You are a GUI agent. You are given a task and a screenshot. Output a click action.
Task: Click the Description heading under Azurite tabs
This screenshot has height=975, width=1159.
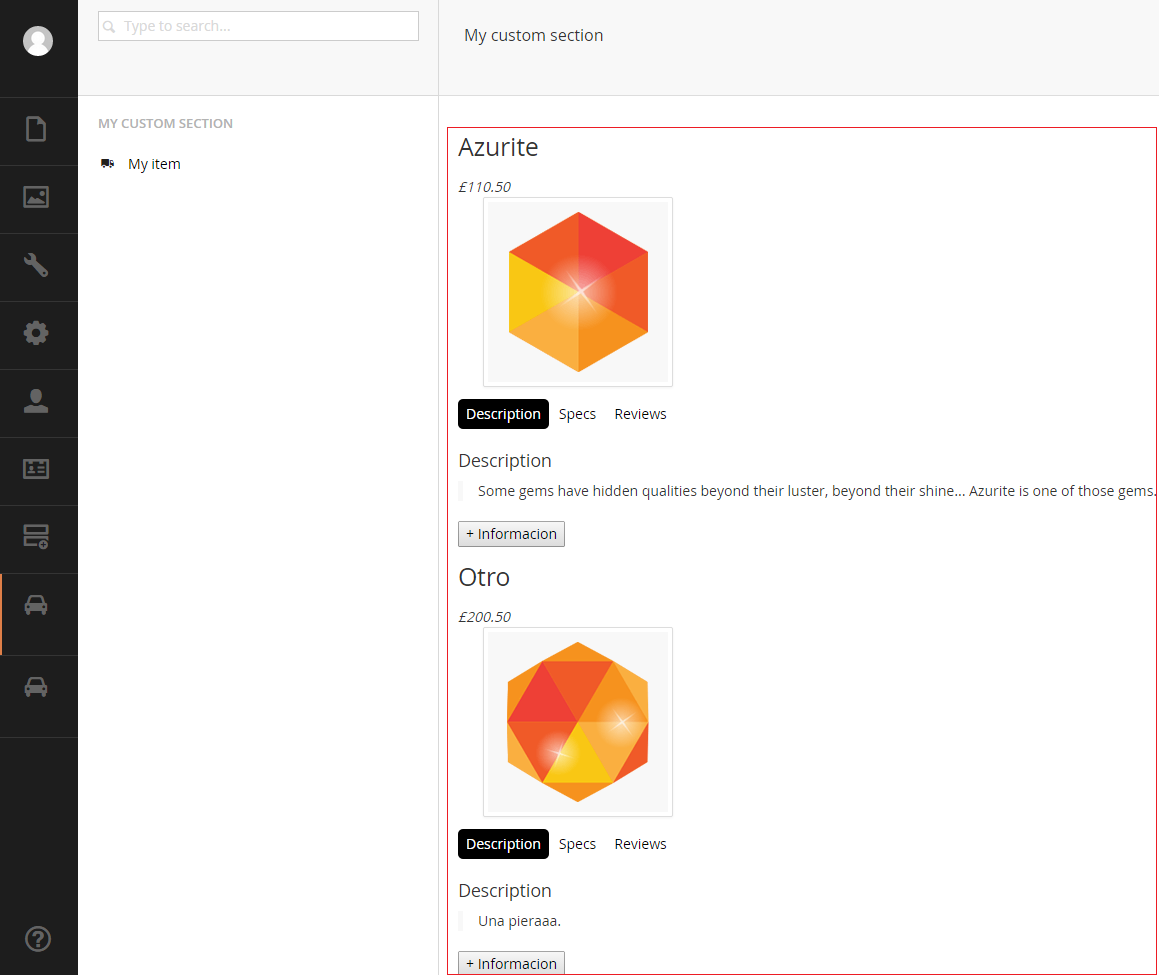click(x=505, y=461)
